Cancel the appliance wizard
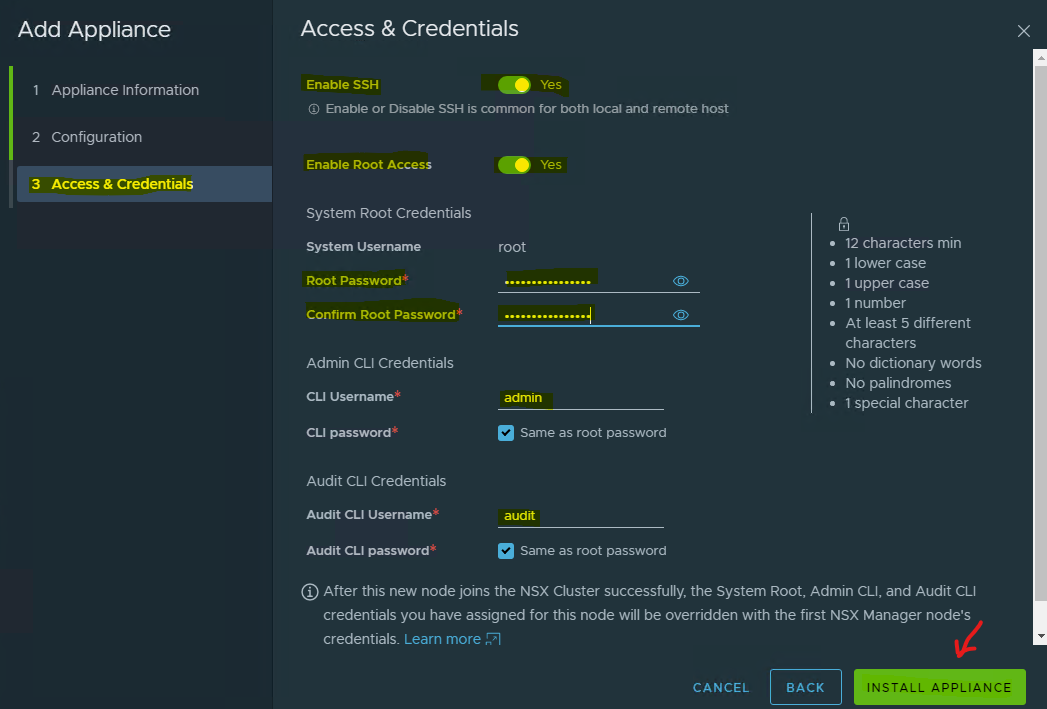Viewport: 1047px width, 709px height. pyautogui.click(x=721, y=687)
